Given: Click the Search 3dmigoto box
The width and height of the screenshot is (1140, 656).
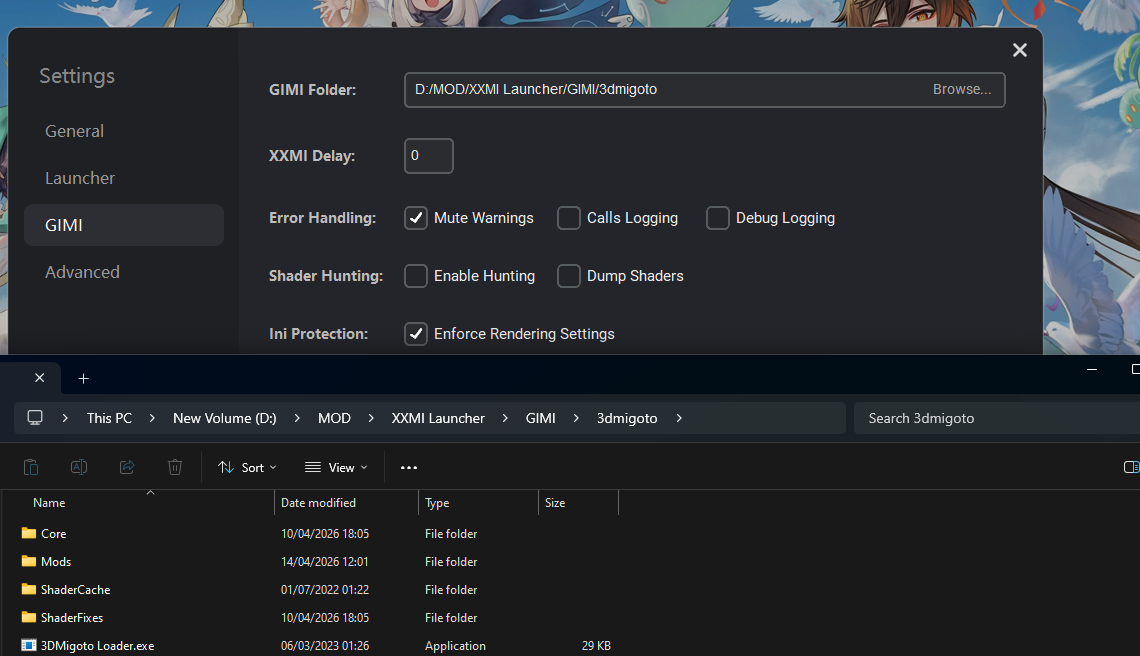Looking at the screenshot, I should point(996,418).
